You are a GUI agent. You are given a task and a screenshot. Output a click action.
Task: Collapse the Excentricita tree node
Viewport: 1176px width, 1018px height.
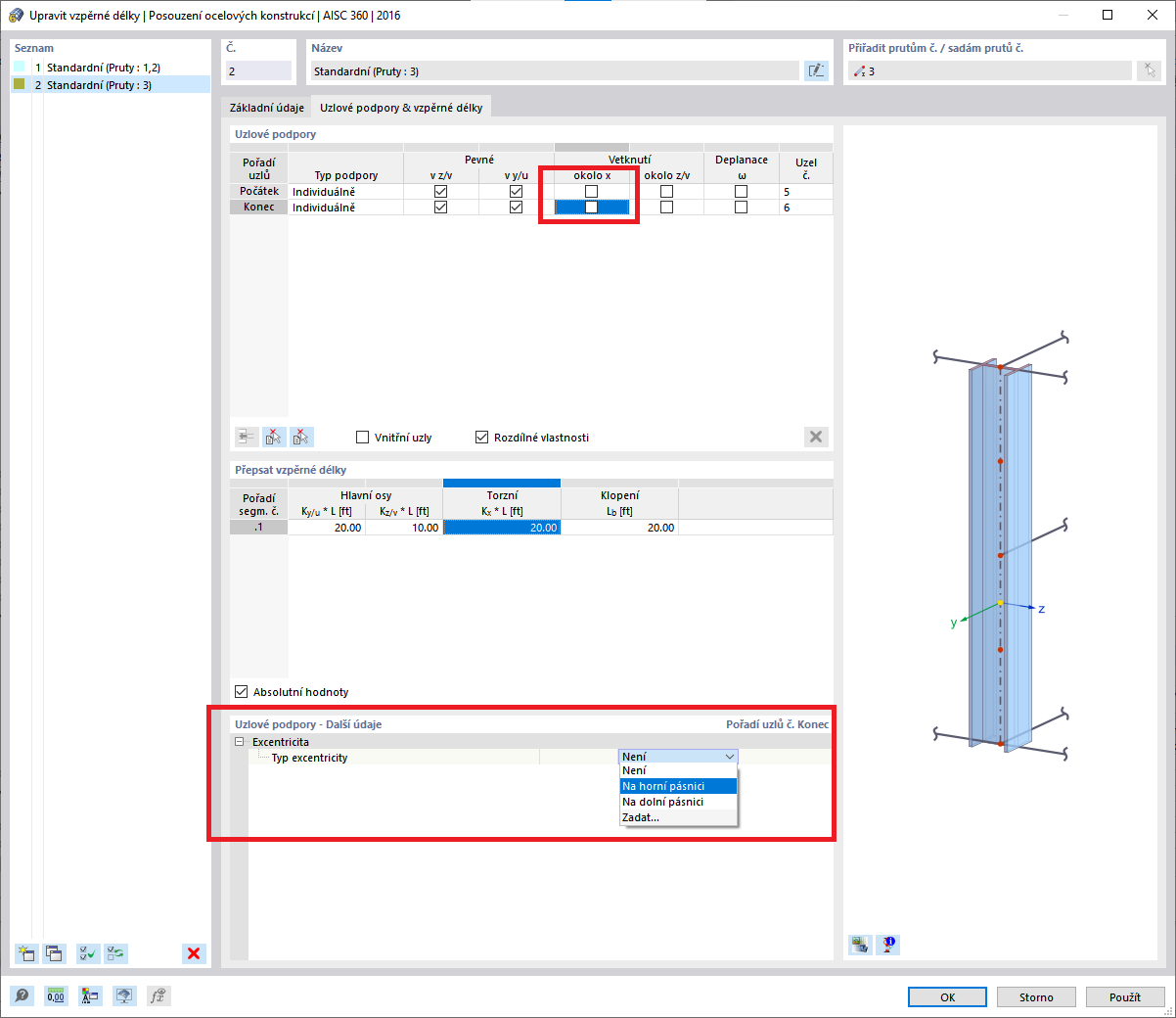(x=239, y=742)
